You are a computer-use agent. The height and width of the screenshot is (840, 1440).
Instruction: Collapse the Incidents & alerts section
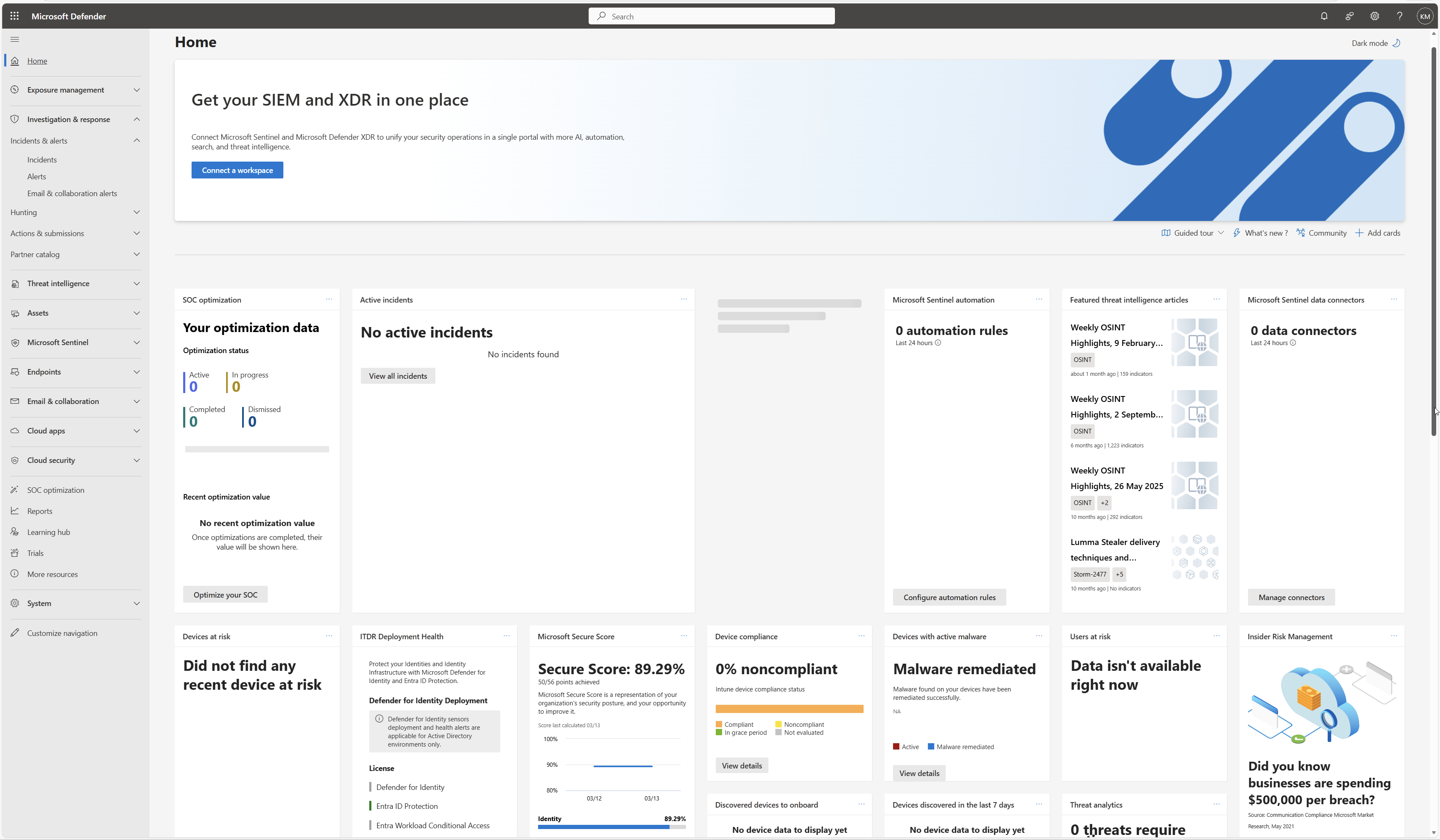(x=136, y=141)
